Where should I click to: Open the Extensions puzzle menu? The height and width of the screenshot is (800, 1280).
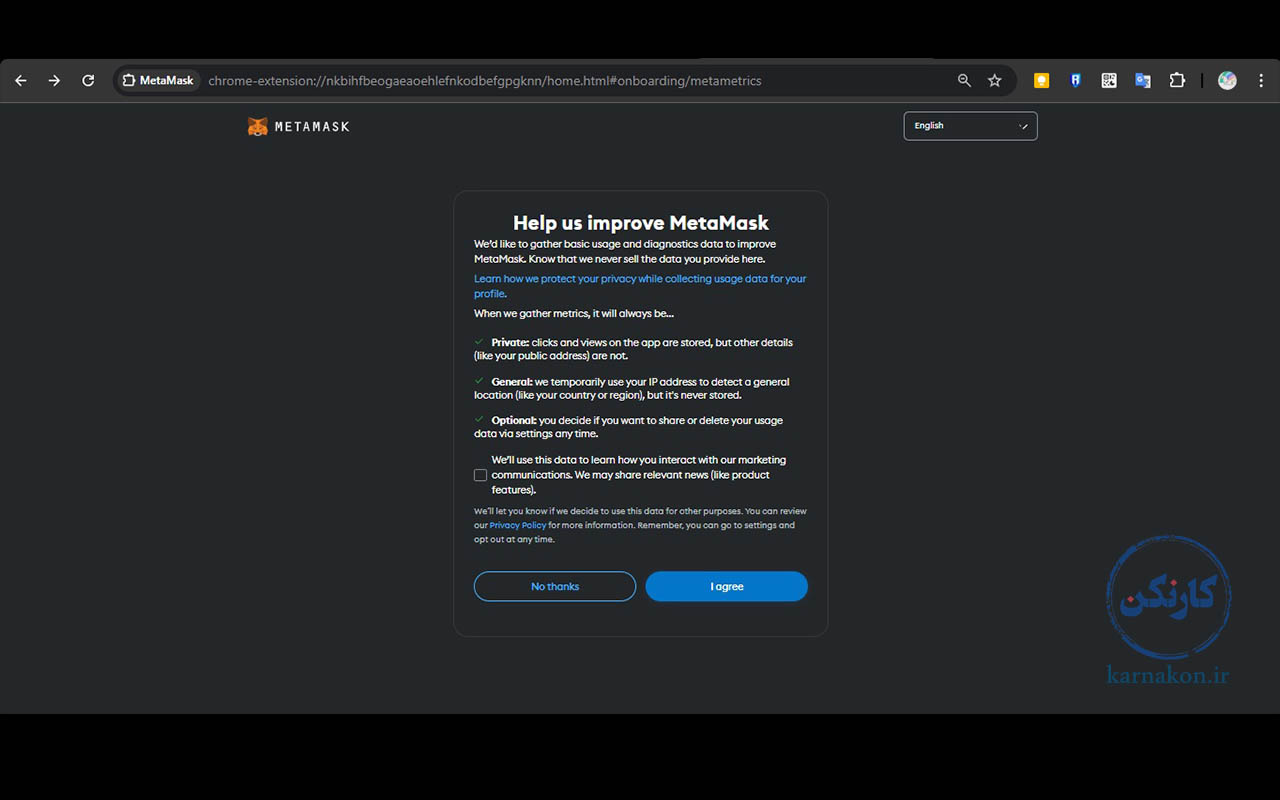[1177, 81]
